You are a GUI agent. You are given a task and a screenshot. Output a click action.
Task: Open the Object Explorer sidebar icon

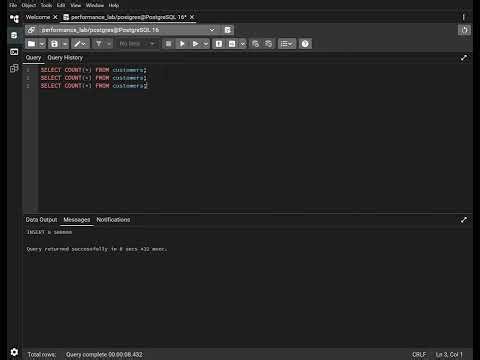(x=14, y=19)
